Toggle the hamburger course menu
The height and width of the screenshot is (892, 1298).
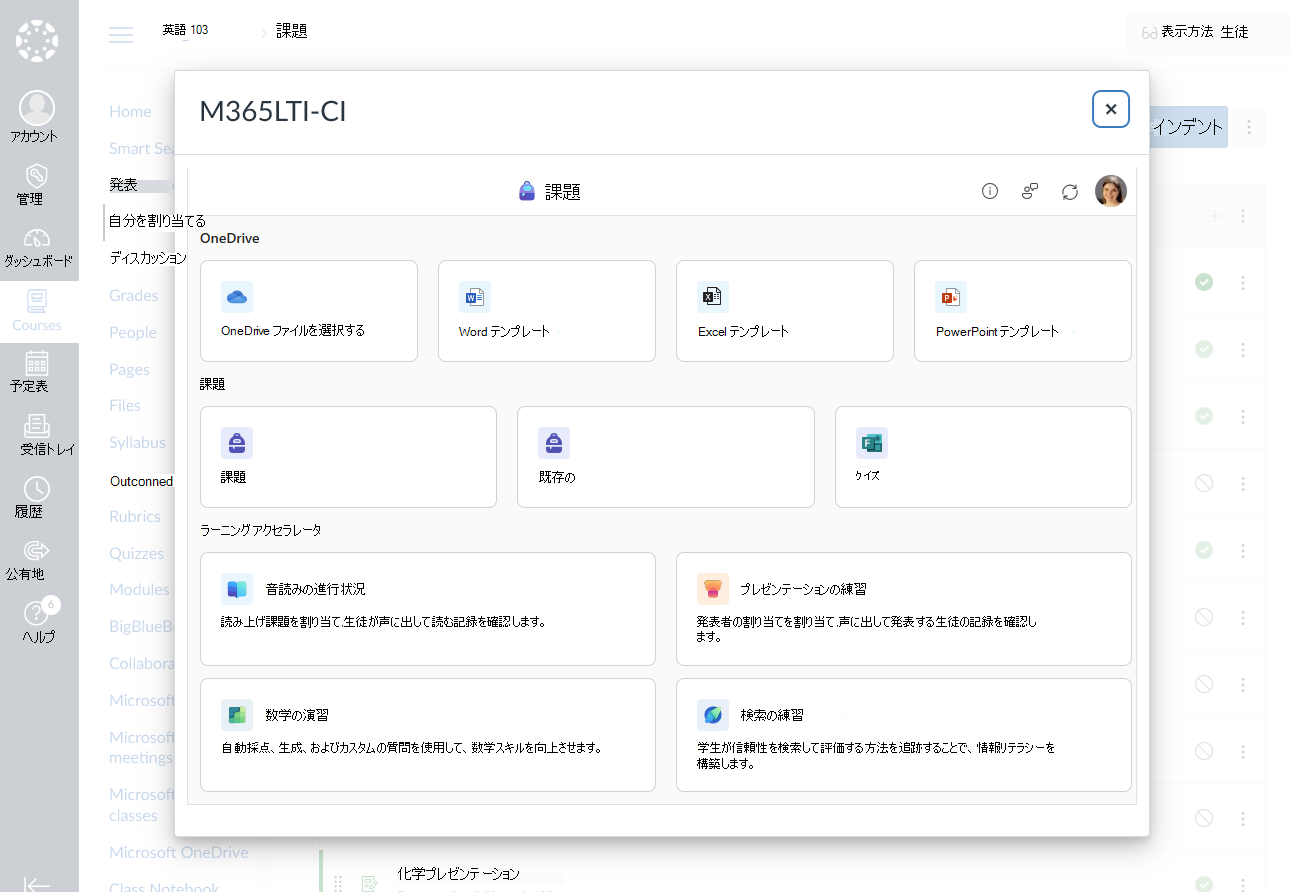[121, 35]
